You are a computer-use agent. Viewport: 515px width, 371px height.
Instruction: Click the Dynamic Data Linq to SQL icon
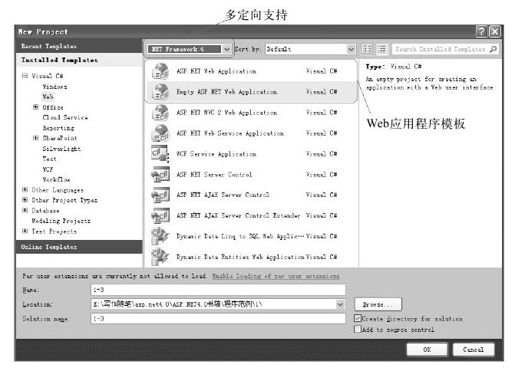click(x=160, y=236)
